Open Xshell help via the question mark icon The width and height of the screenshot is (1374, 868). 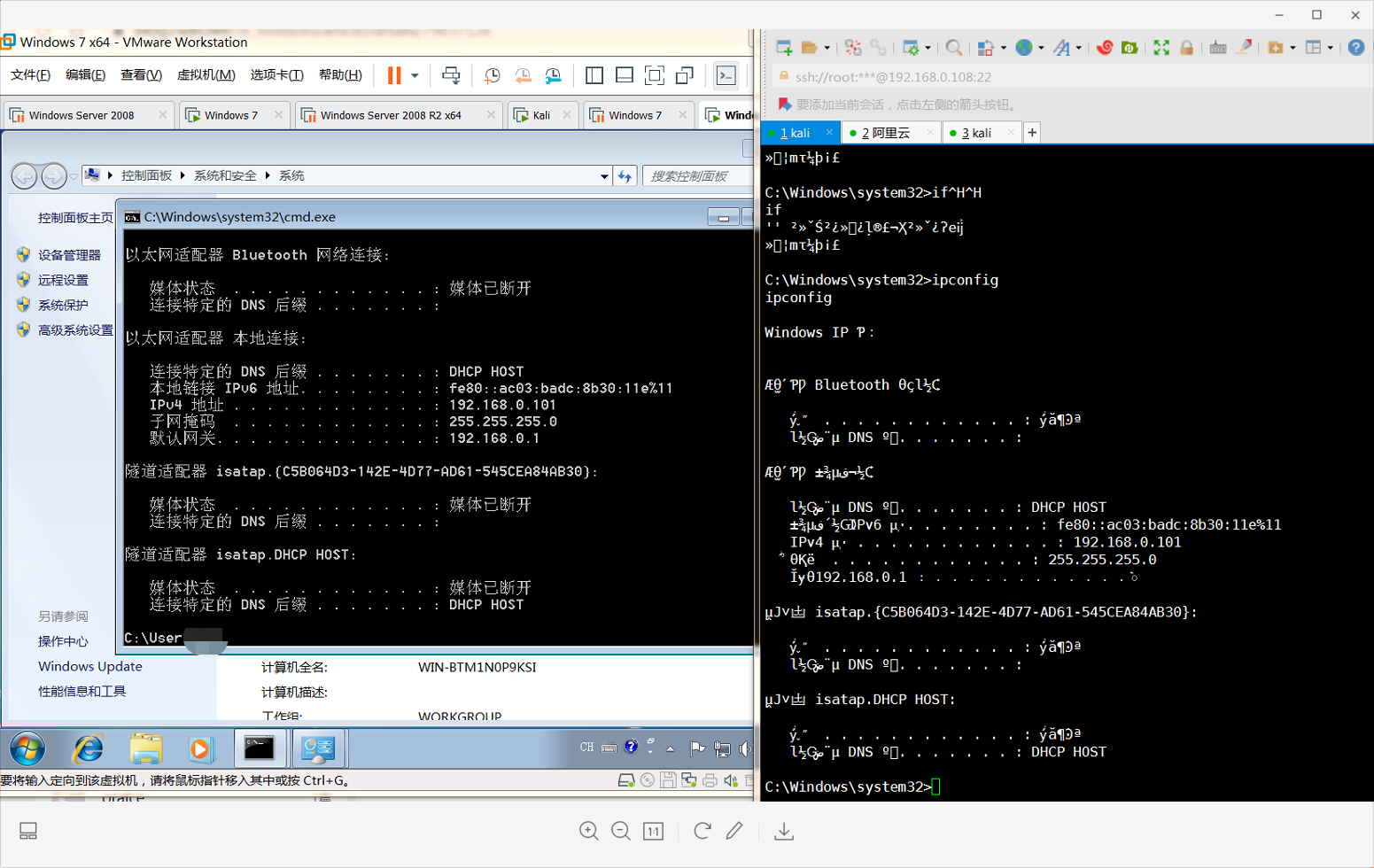[x=1355, y=48]
